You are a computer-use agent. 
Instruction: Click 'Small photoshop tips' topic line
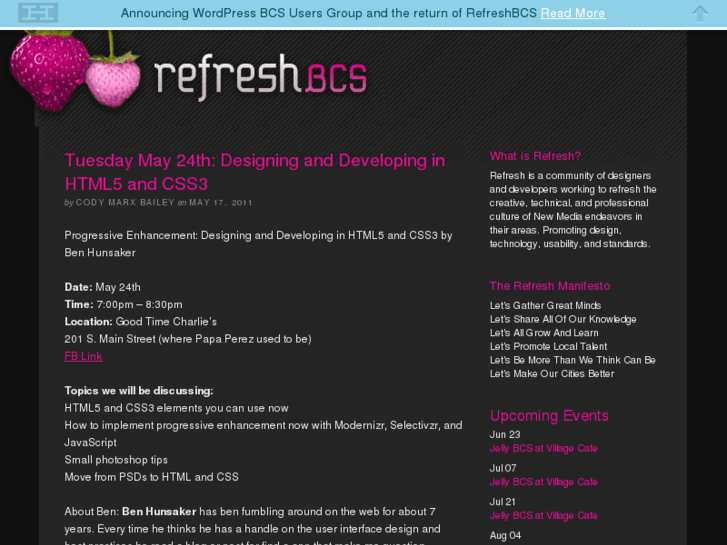click(x=116, y=460)
